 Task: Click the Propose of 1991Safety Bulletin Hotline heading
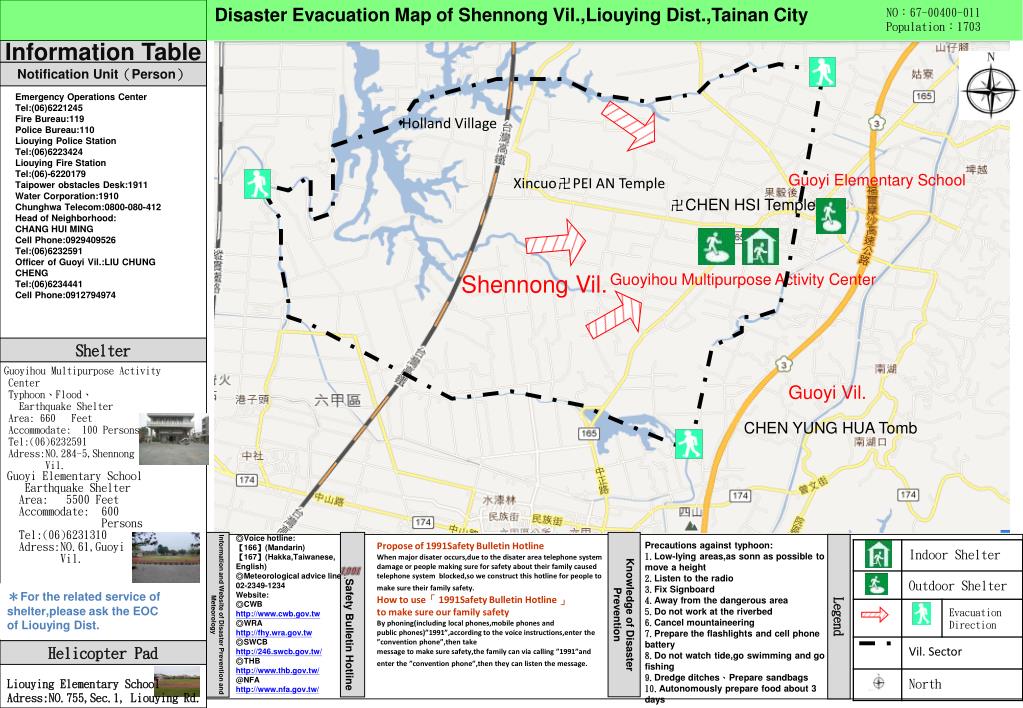point(460,546)
